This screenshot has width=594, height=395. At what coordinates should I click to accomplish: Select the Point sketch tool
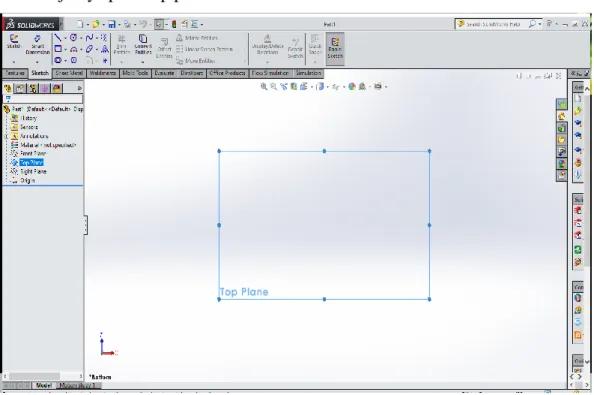[x=105, y=61]
